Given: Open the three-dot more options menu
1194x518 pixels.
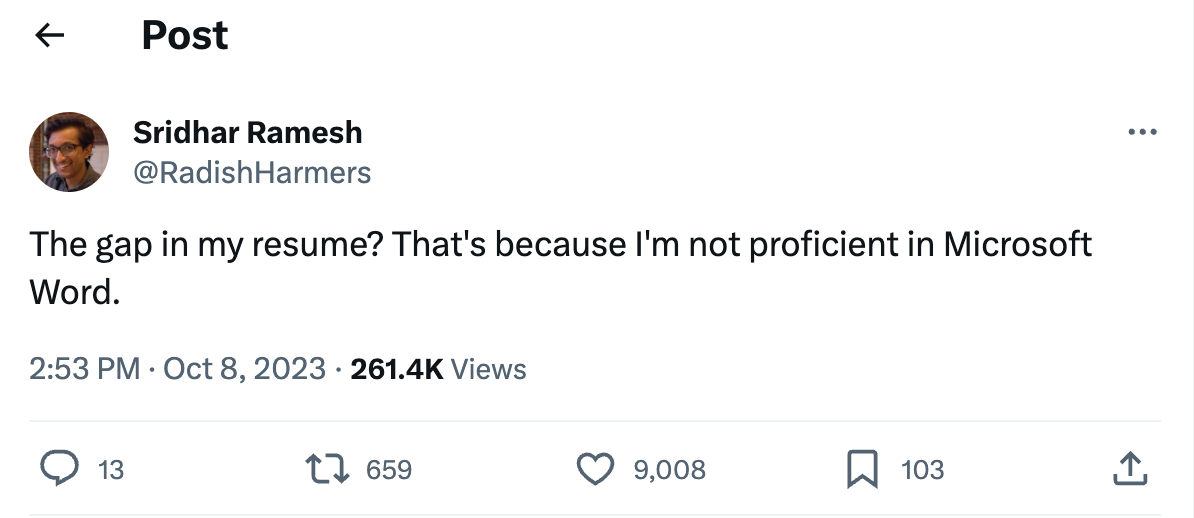Looking at the screenshot, I should point(1141,132).
